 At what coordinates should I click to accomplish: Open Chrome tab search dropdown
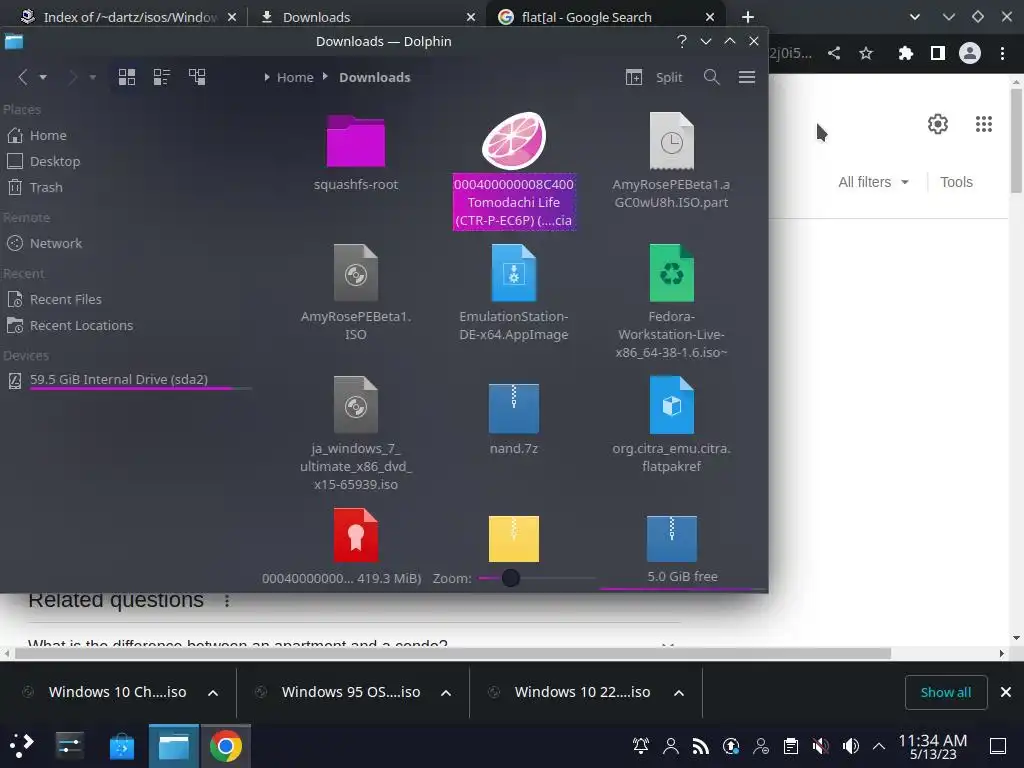click(915, 17)
